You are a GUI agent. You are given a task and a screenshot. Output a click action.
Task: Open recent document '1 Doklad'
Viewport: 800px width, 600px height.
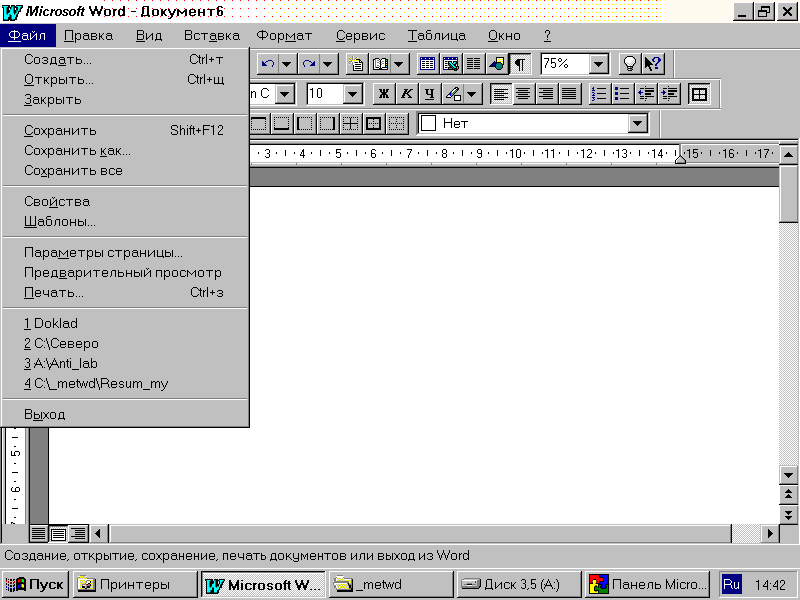51,324
